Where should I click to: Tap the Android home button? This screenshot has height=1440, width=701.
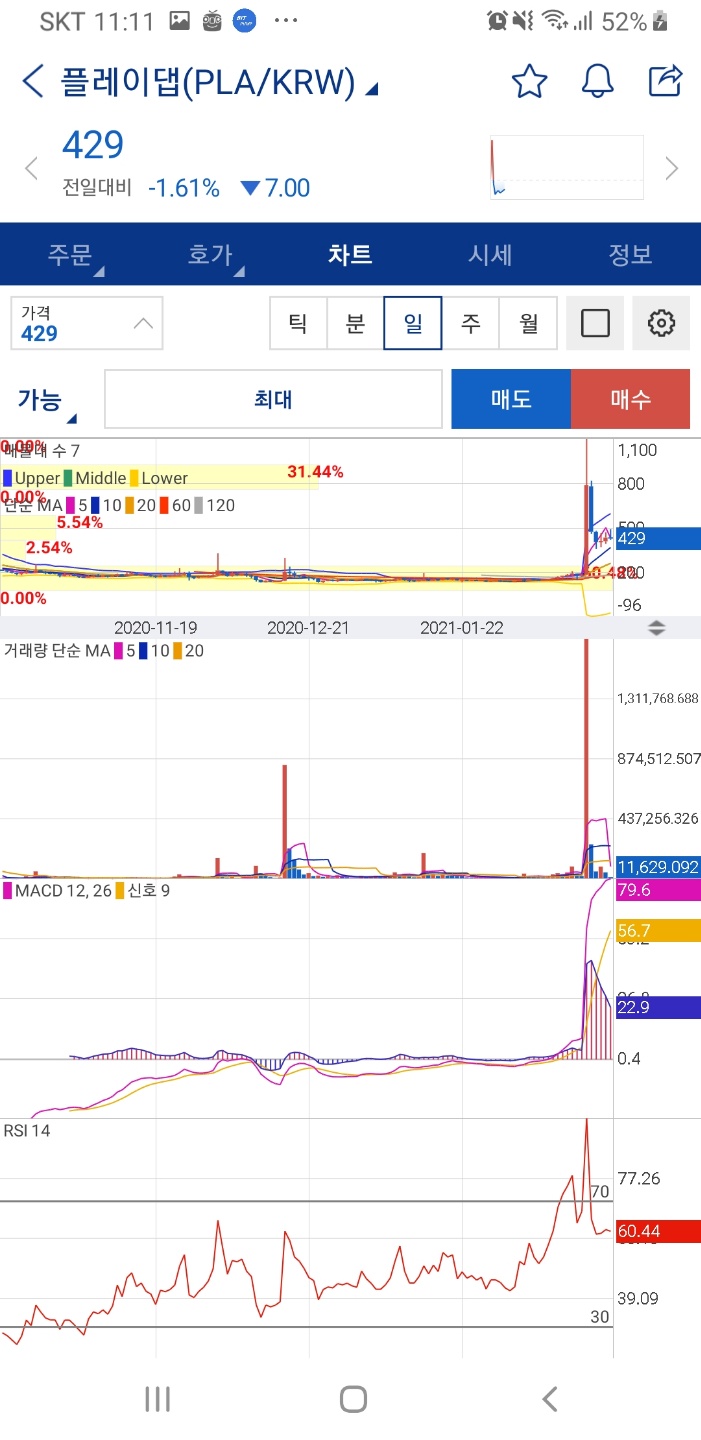tap(353, 1398)
